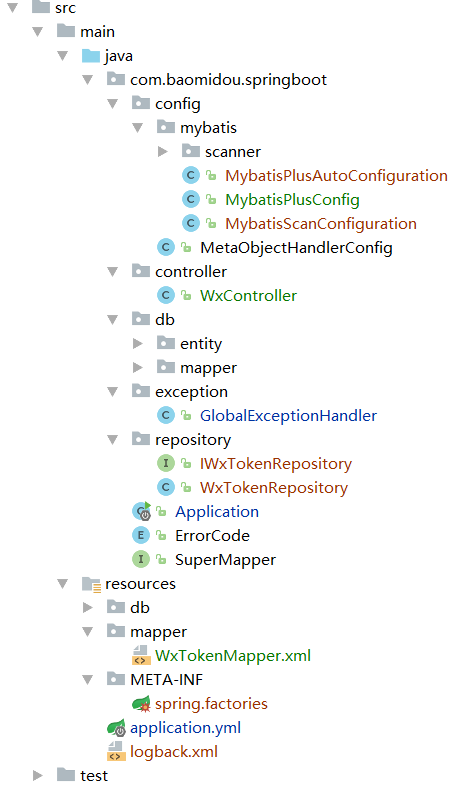Select MetaObjectHandlerConfig class
The height and width of the screenshot is (787, 459).
296,247
